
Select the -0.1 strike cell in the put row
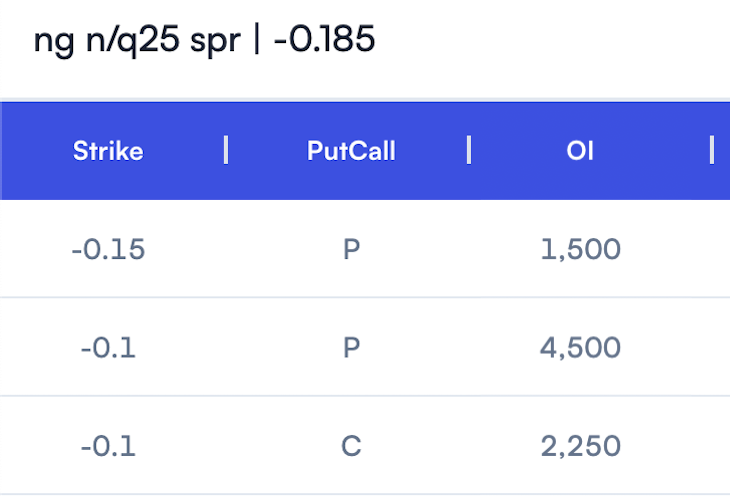click(x=108, y=347)
